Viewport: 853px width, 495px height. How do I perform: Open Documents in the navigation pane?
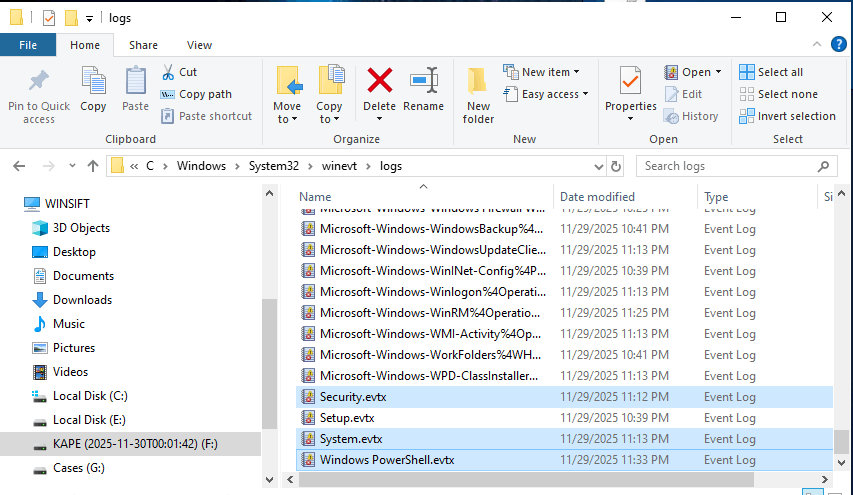pos(73,276)
